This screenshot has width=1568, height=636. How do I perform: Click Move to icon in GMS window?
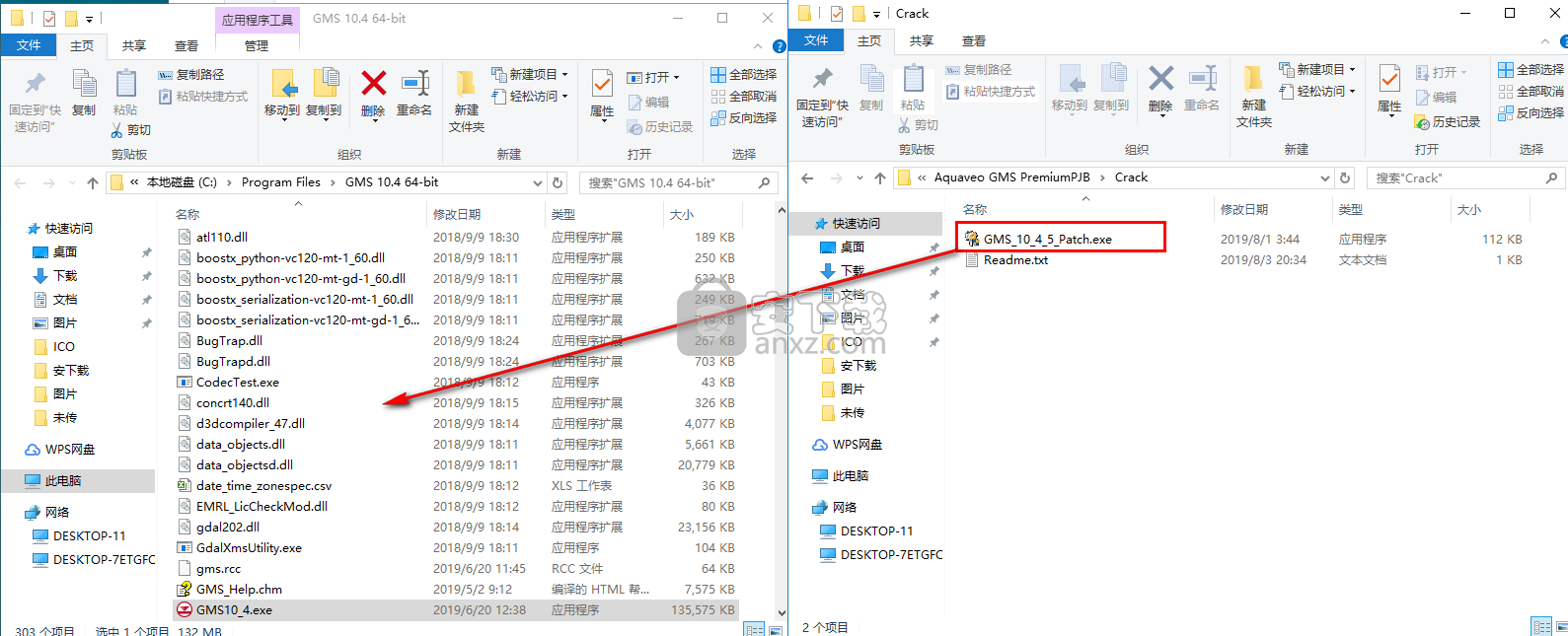tap(282, 84)
